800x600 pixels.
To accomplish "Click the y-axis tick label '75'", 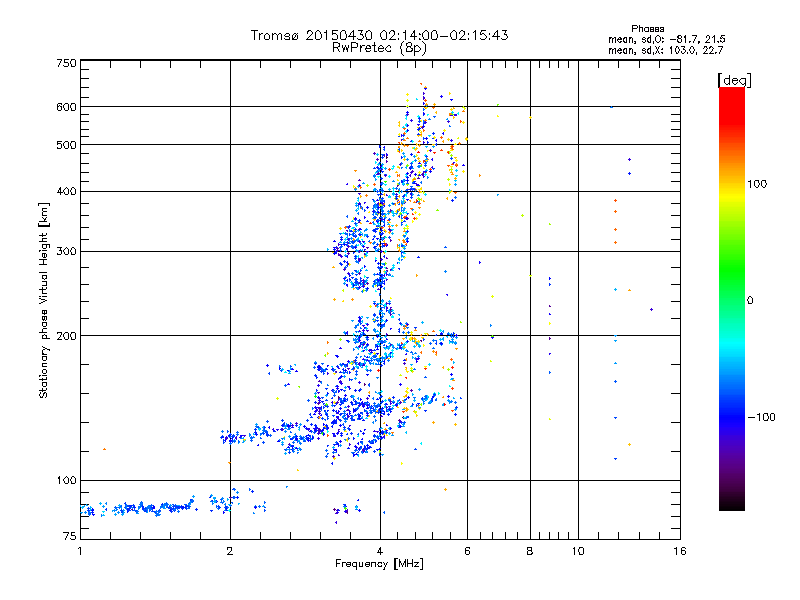I will pos(70,536).
